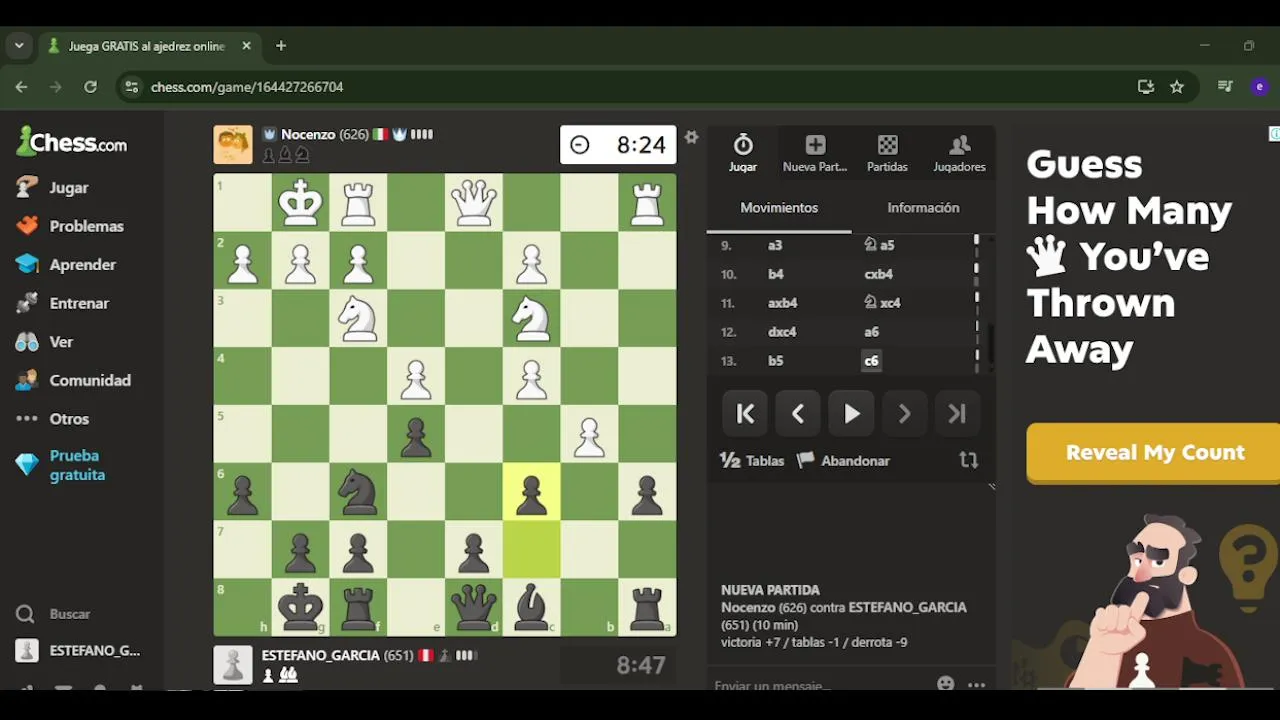Select move dxc4 in move list
Screen dimensions: 1280x720
(x=782, y=332)
